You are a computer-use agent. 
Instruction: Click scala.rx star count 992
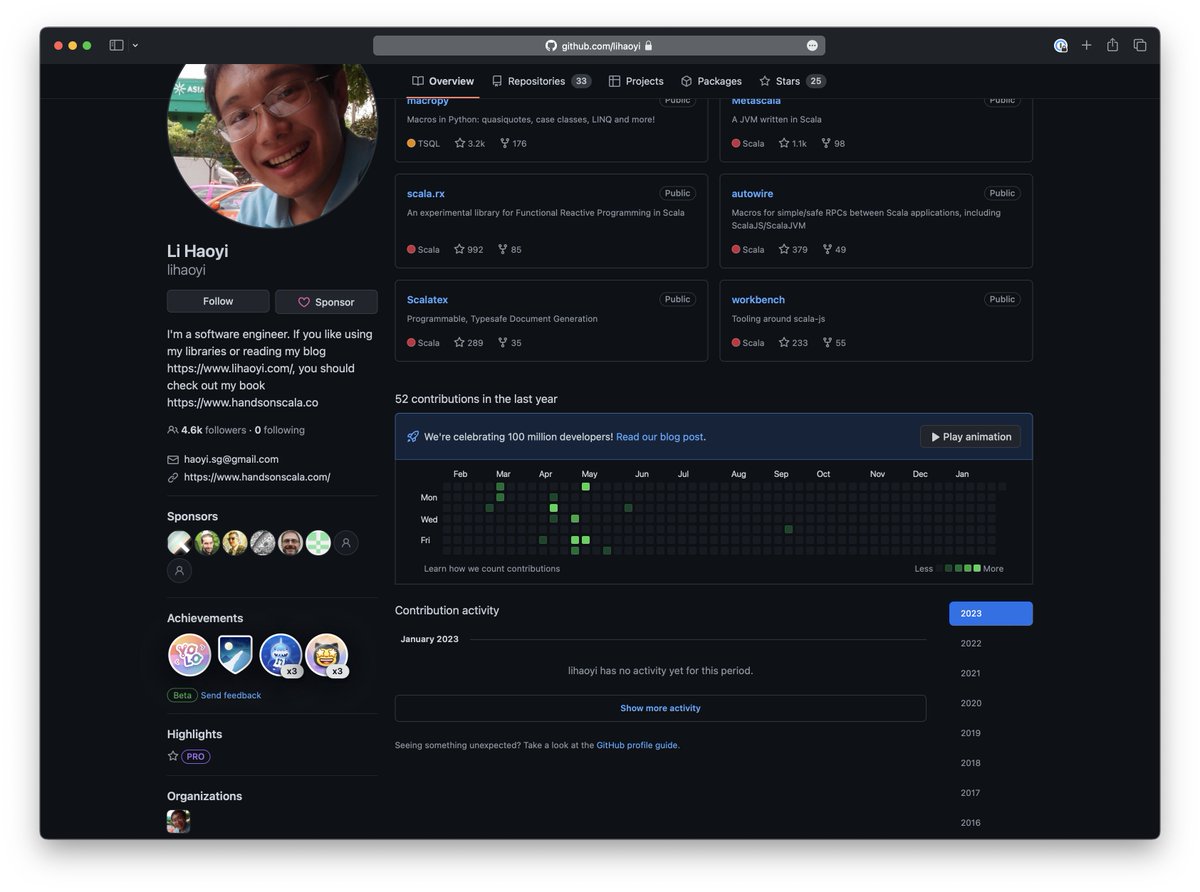[469, 249]
